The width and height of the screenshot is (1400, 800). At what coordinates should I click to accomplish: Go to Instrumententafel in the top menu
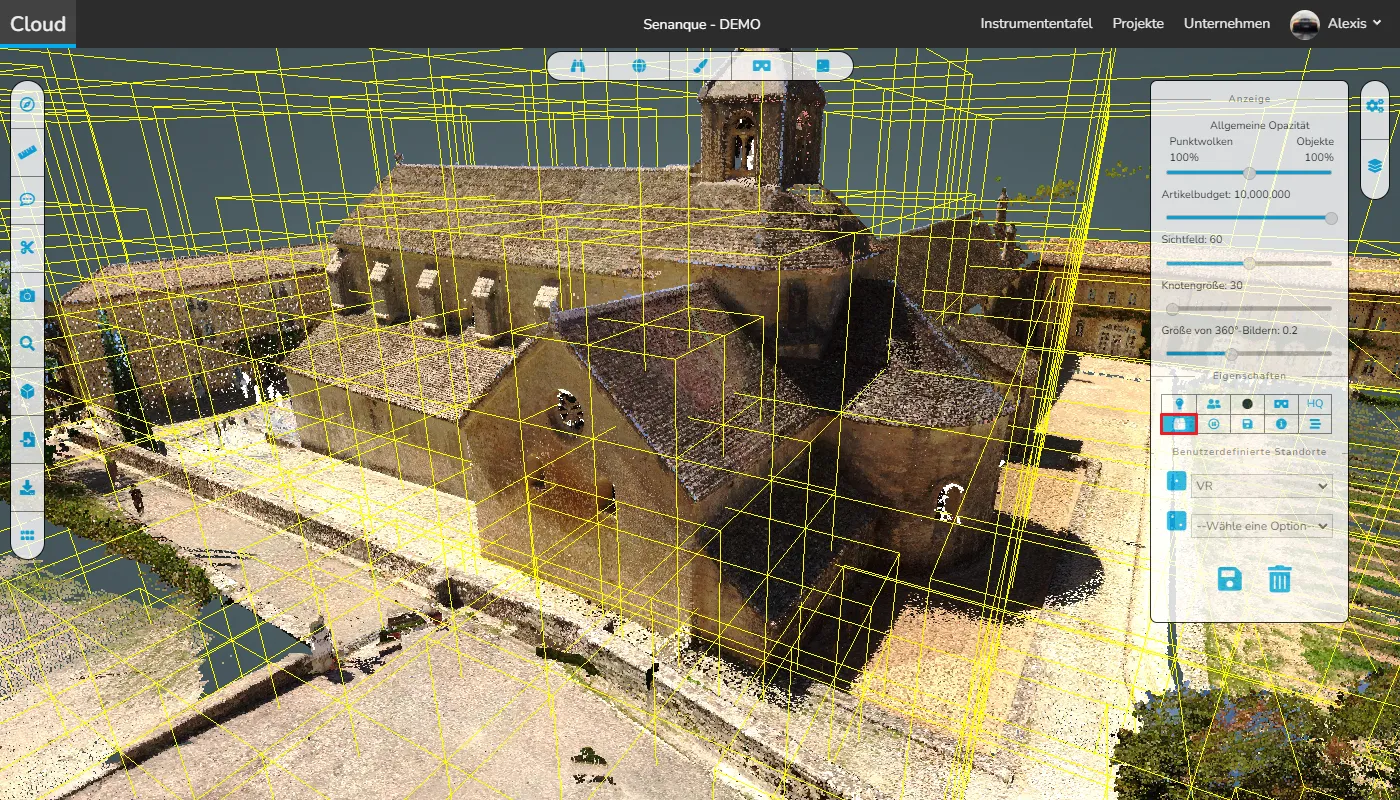pyautogui.click(x=1036, y=24)
